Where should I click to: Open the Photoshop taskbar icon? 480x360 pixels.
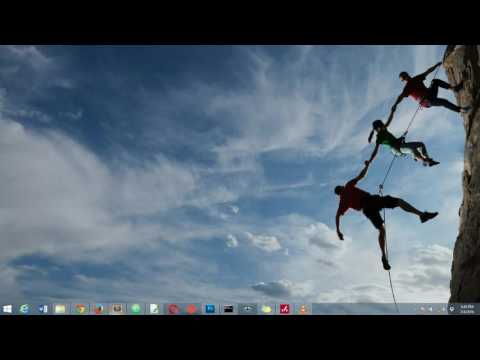(x=210, y=309)
